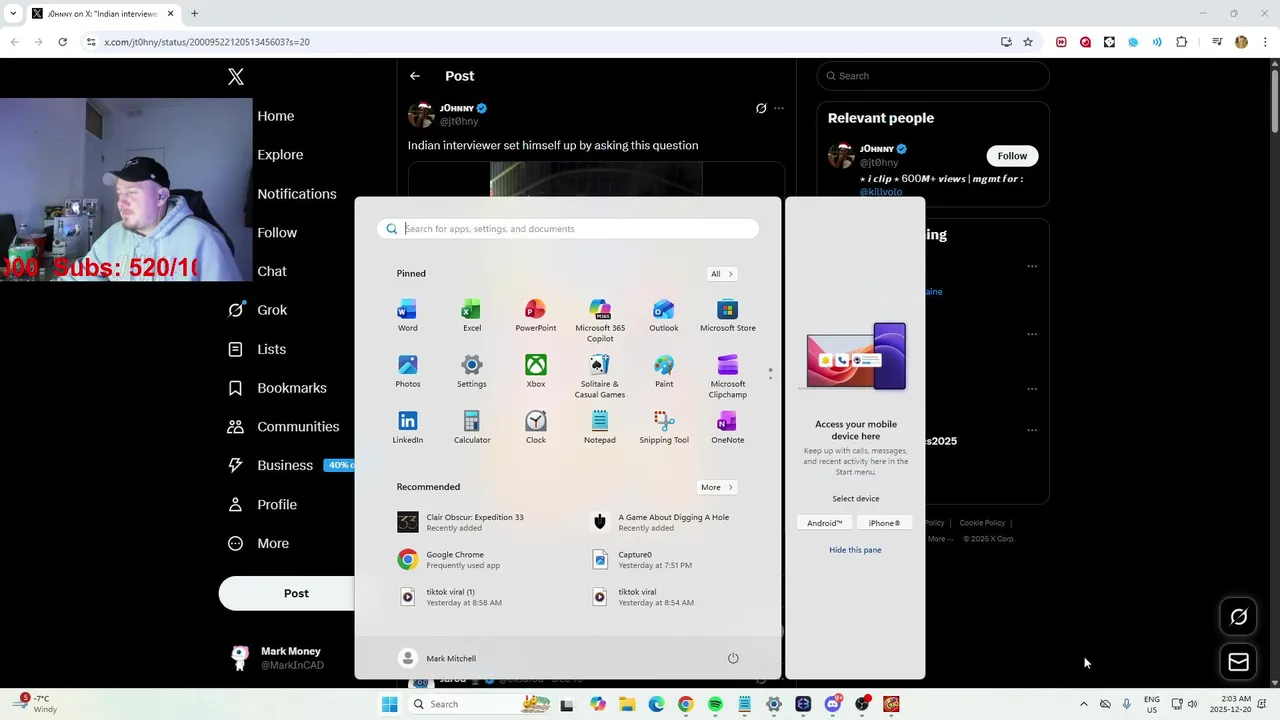Launch the Xbox app

coord(536,371)
